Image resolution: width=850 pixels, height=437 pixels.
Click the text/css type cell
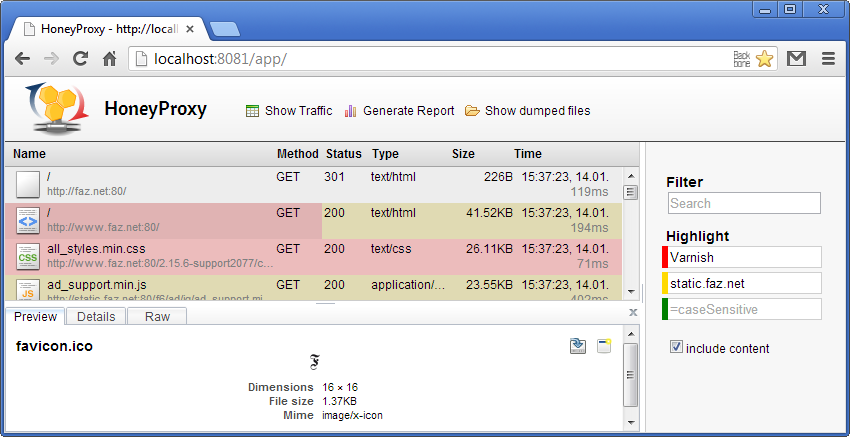coord(391,249)
